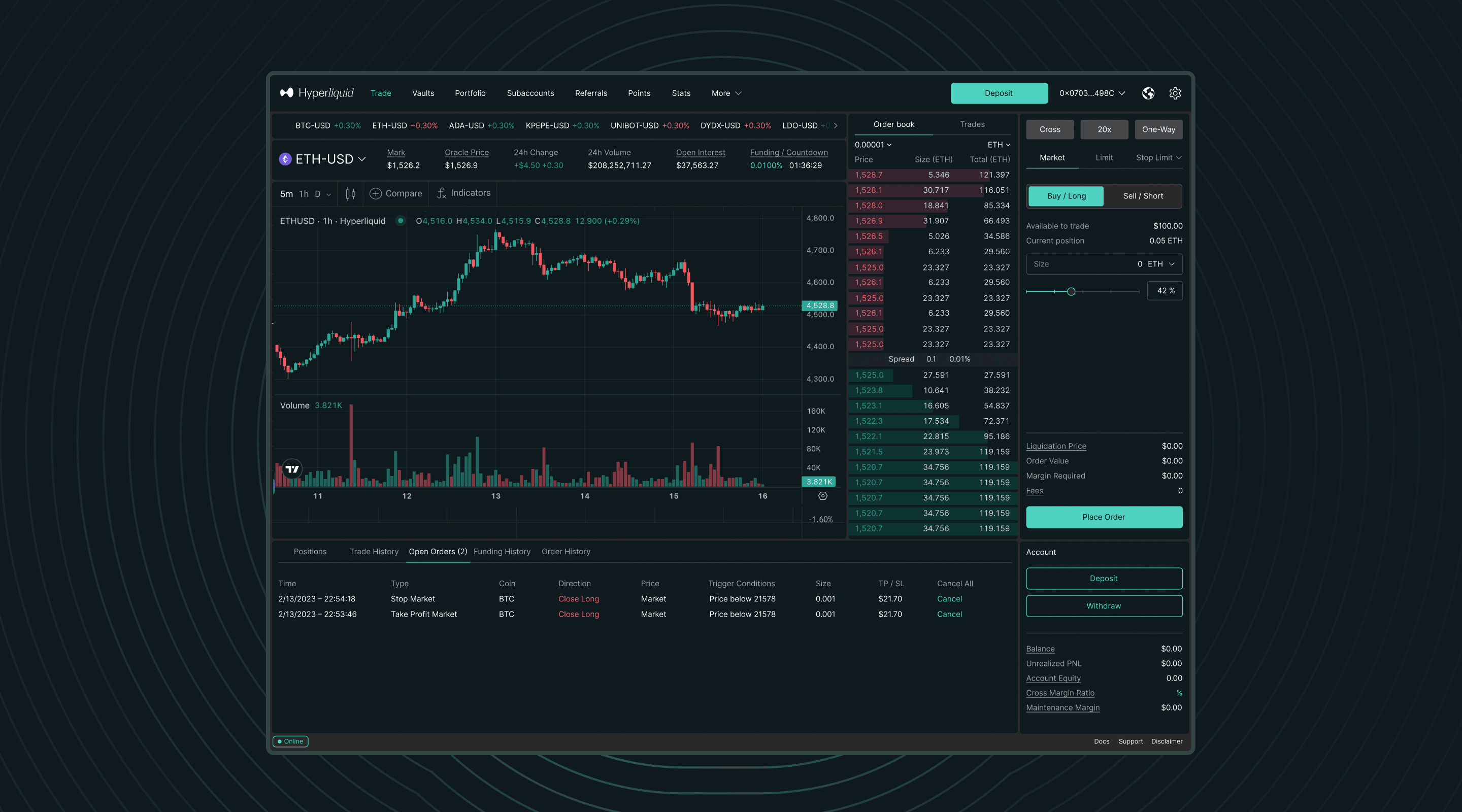
Task: Expand the ETH-USD pair dropdown
Action: click(362, 159)
